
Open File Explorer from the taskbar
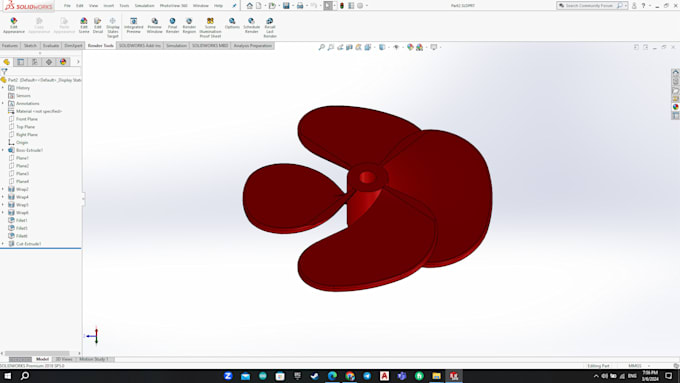point(436,376)
